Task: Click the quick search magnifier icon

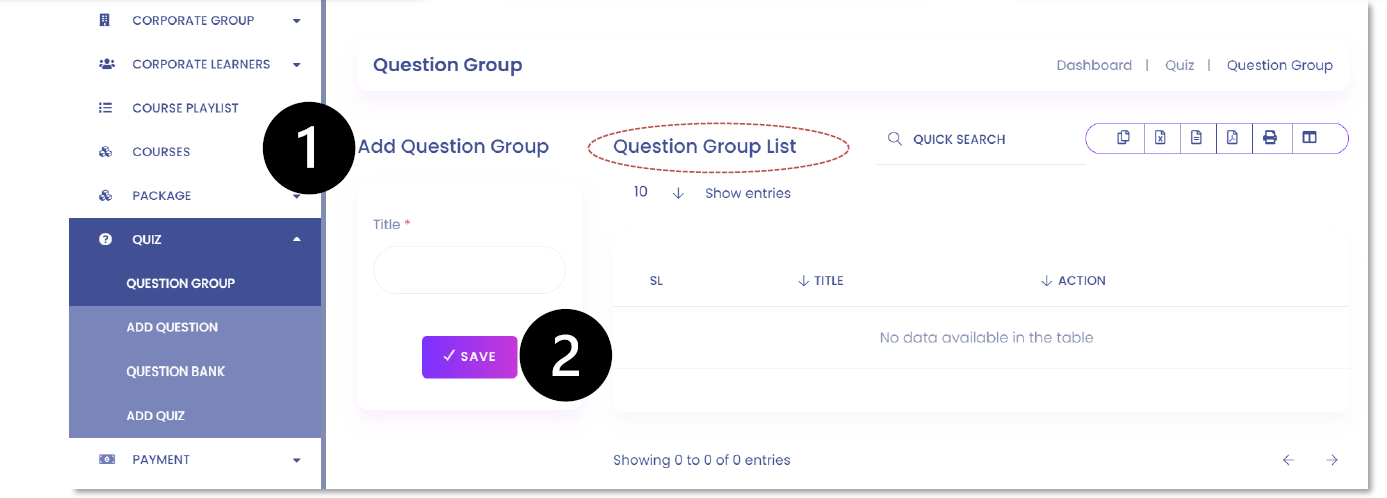Action: (x=895, y=139)
